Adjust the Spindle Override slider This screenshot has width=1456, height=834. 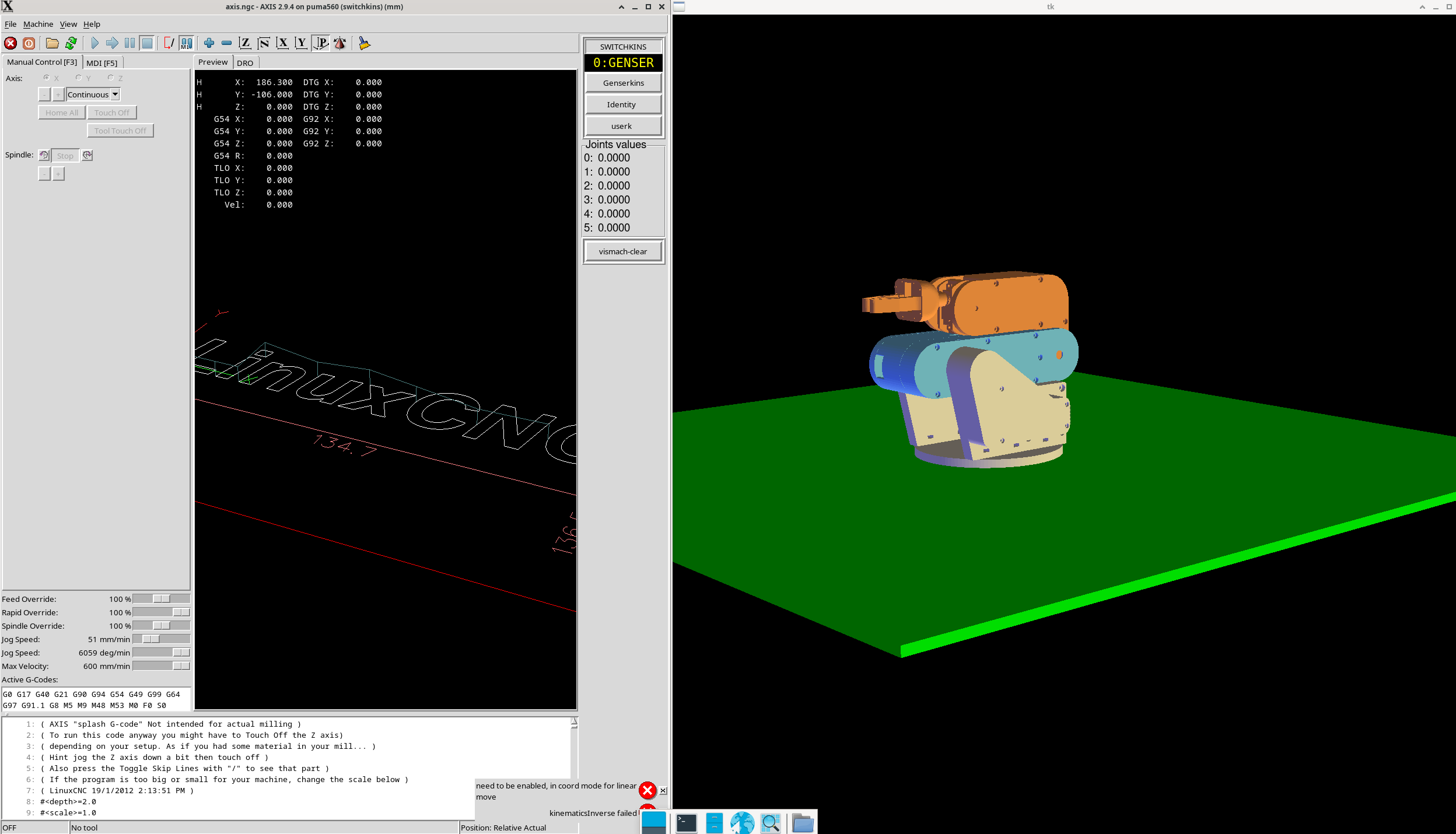(x=162, y=626)
